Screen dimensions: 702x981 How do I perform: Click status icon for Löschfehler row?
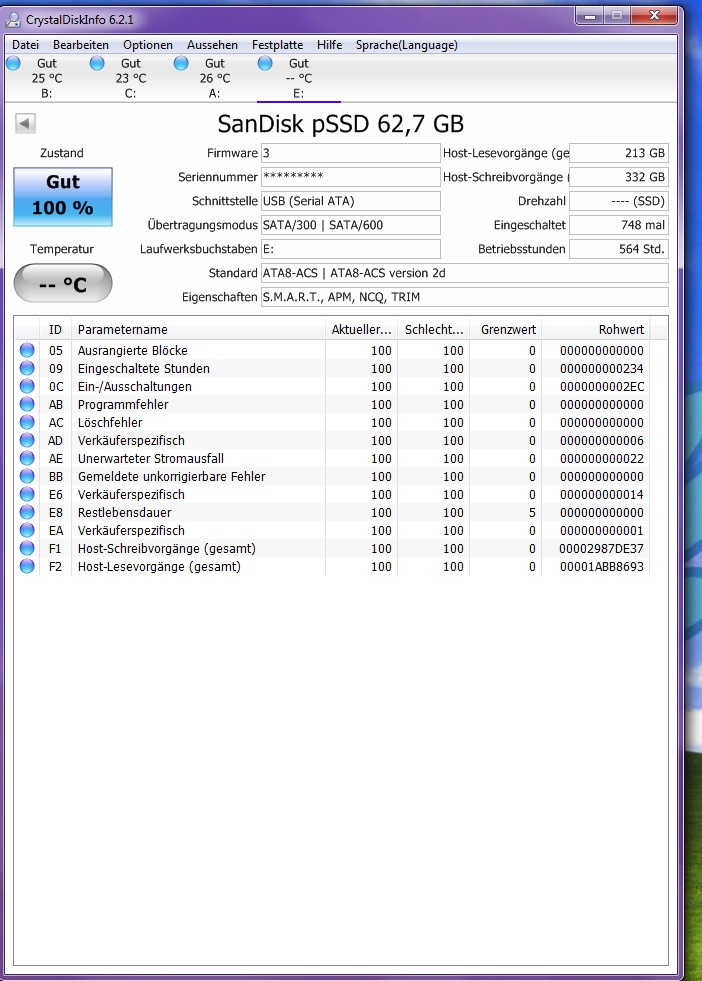[27, 422]
